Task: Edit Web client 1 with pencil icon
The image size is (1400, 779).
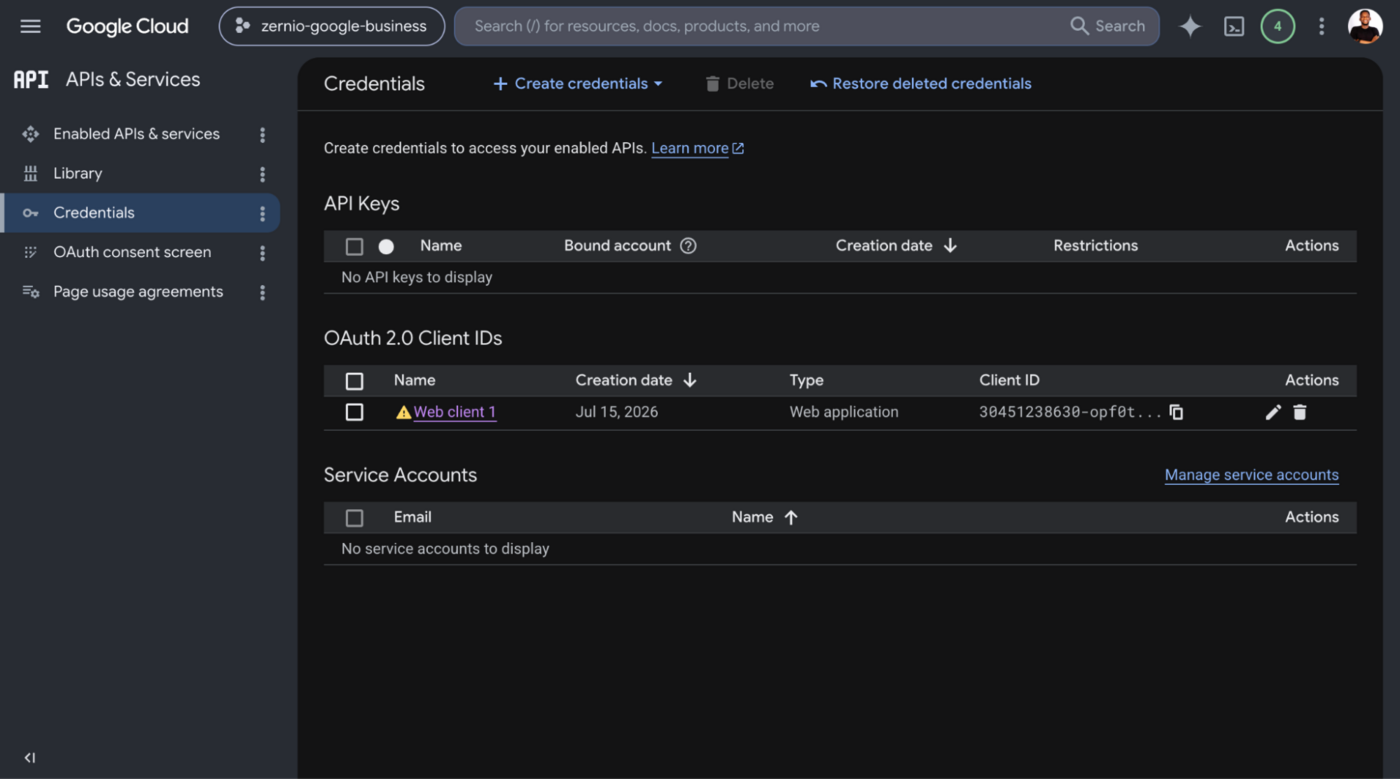Action: click(1273, 412)
